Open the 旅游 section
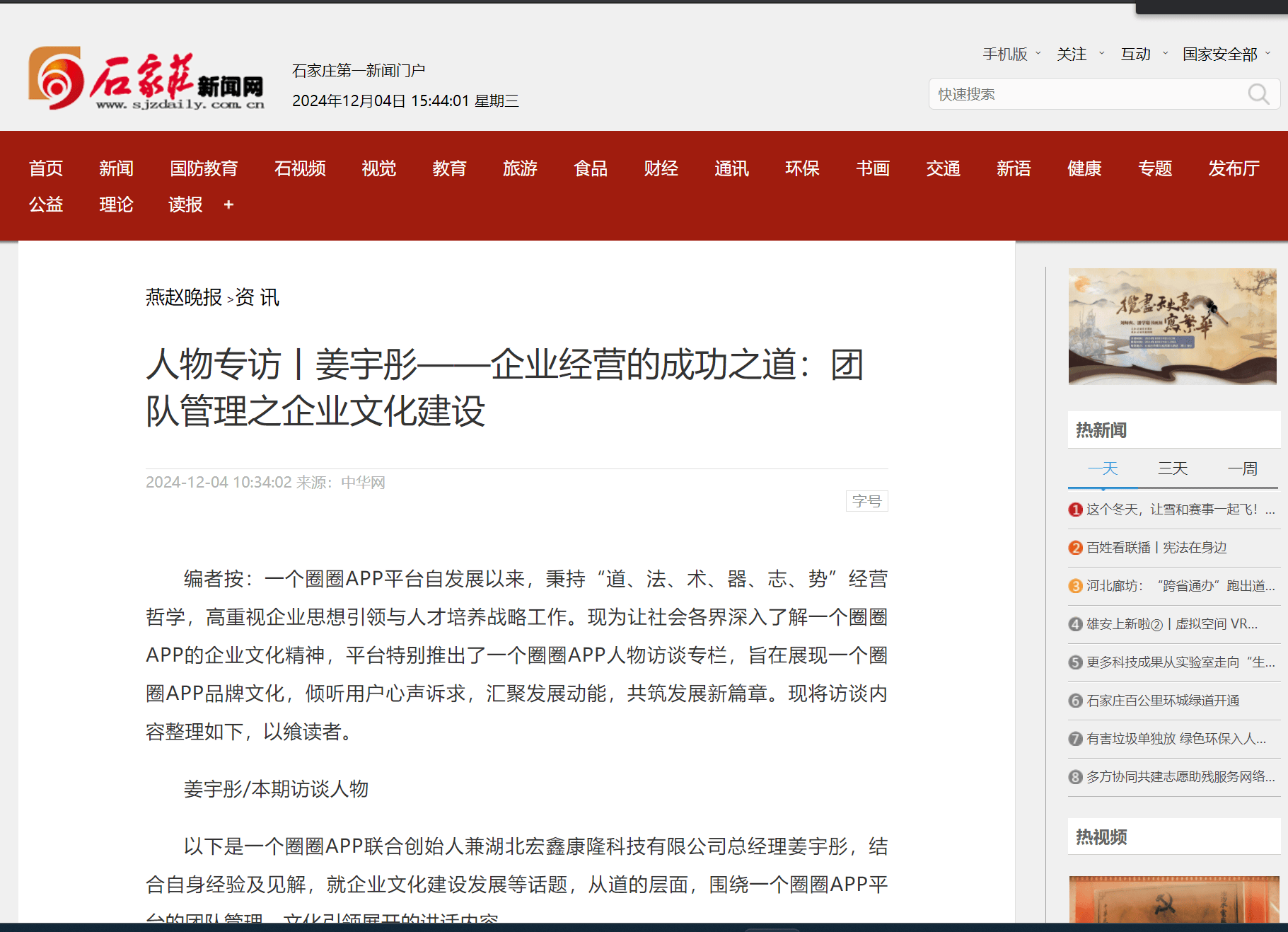The width and height of the screenshot is (1288, 932). (520, 168)
